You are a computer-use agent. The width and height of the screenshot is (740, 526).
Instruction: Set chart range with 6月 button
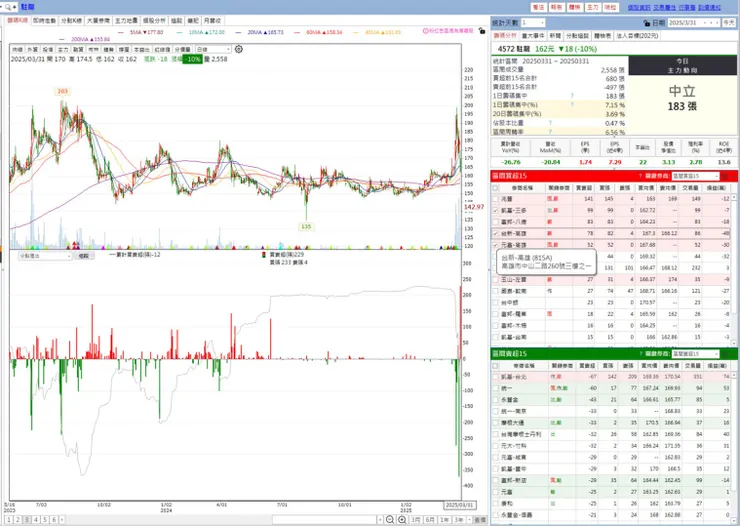[429, 519]
